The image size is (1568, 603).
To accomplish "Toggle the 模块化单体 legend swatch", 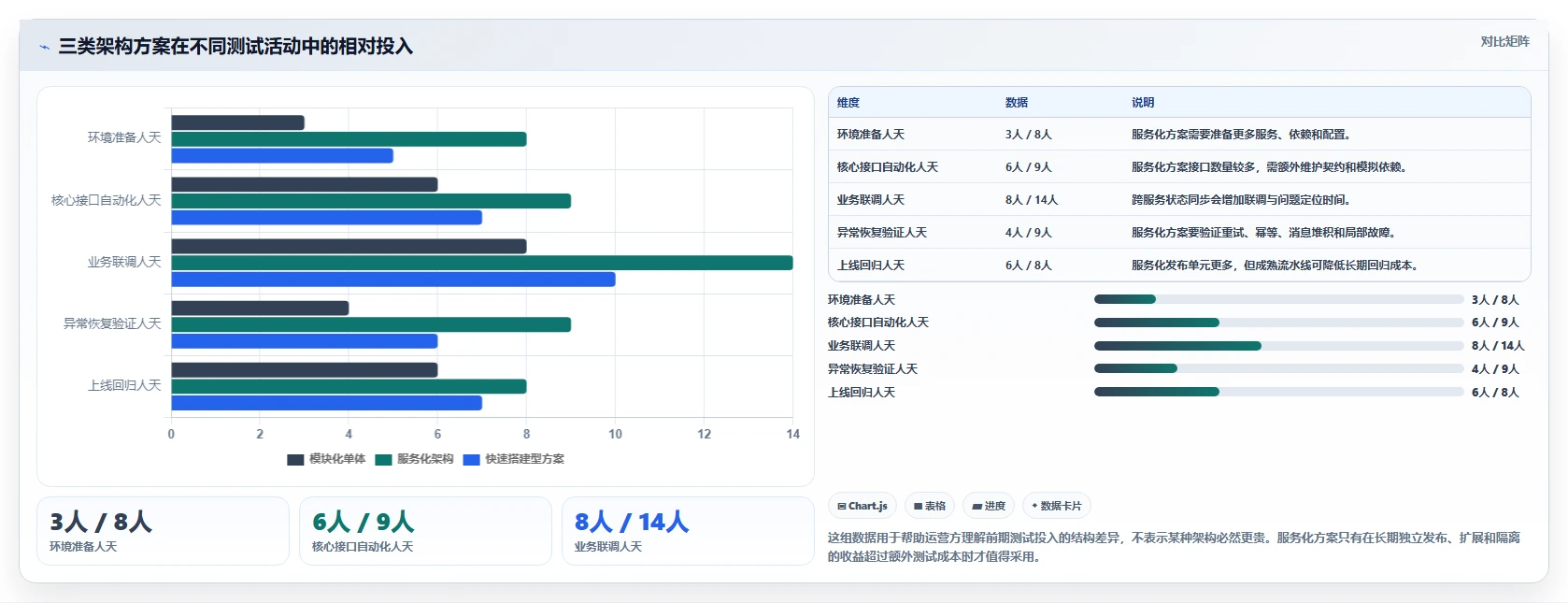I will [295, 459].
